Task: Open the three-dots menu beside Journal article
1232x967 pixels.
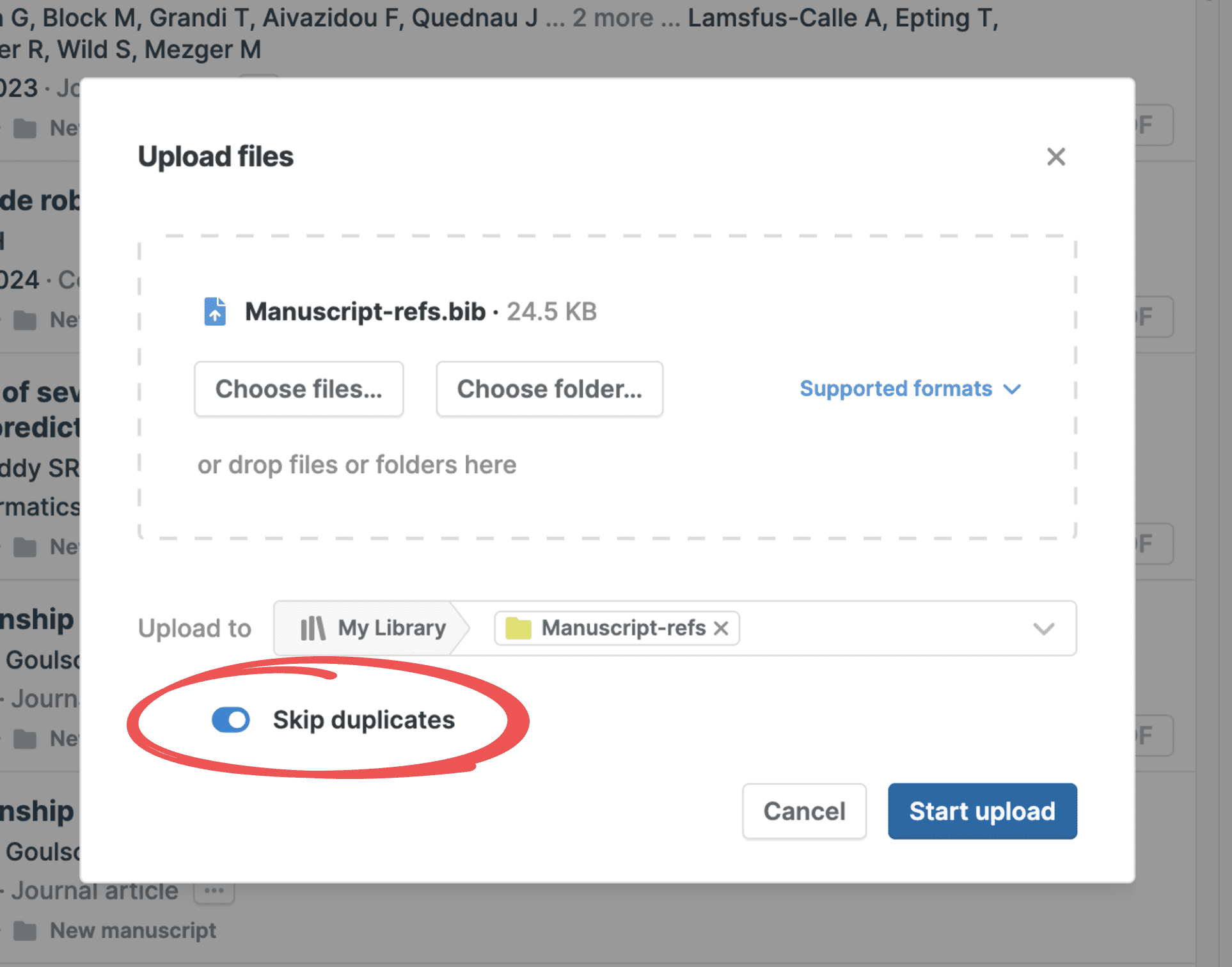Action: [214, 890]
